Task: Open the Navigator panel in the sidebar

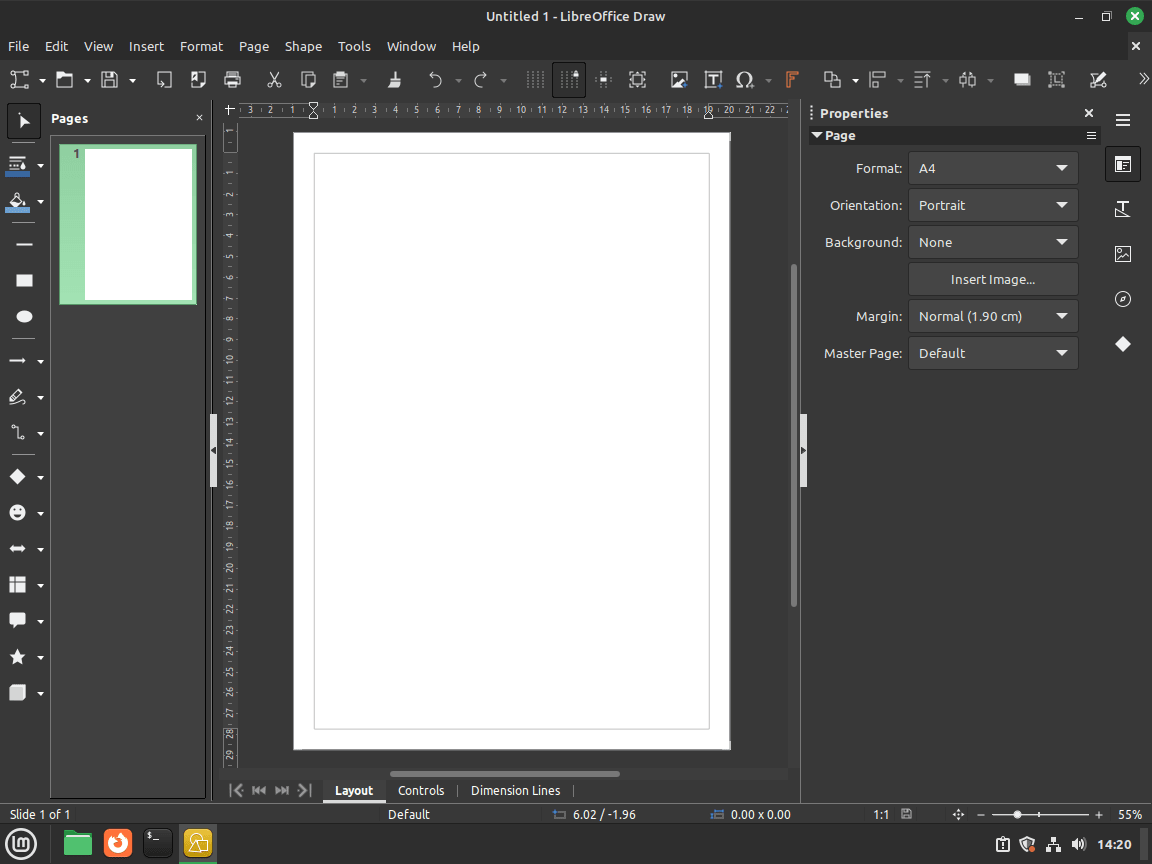Action: pos(1122,299)
